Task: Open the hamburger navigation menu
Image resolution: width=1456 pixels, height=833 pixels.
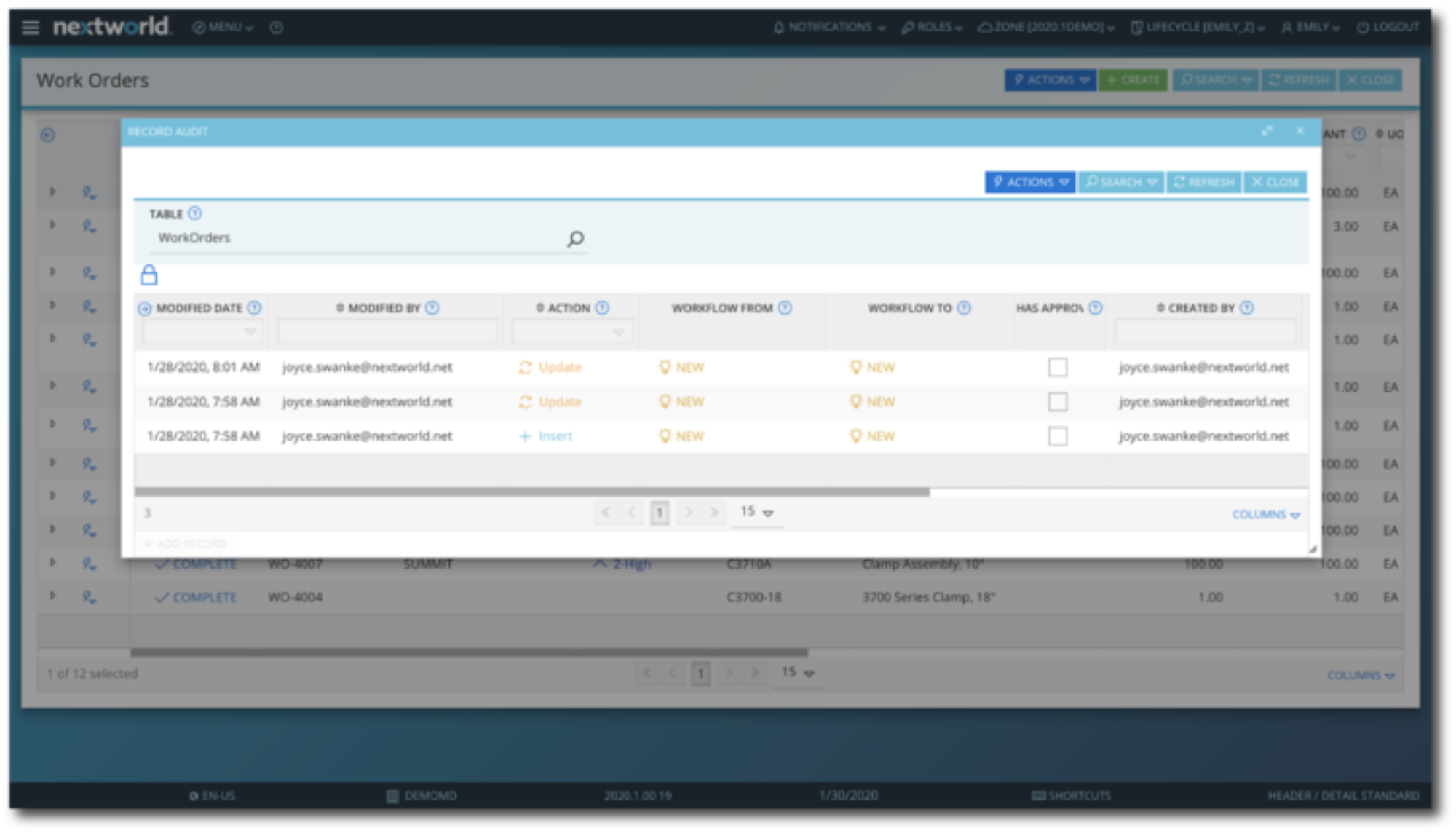Action: (x=31, y=28)
